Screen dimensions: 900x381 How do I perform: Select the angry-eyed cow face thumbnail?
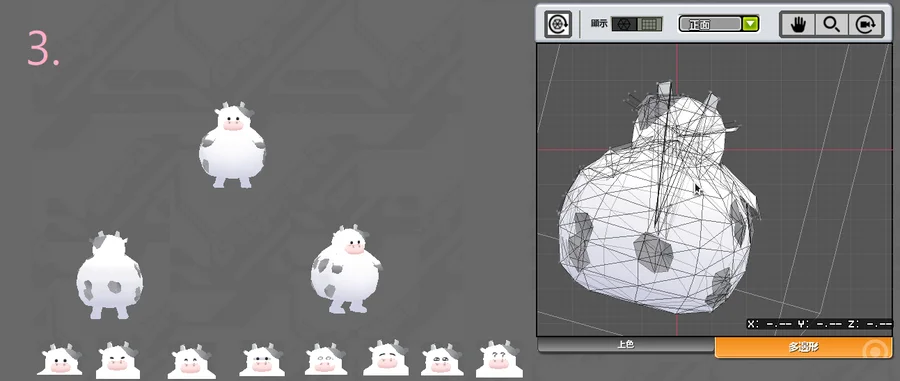click(117, 360)
